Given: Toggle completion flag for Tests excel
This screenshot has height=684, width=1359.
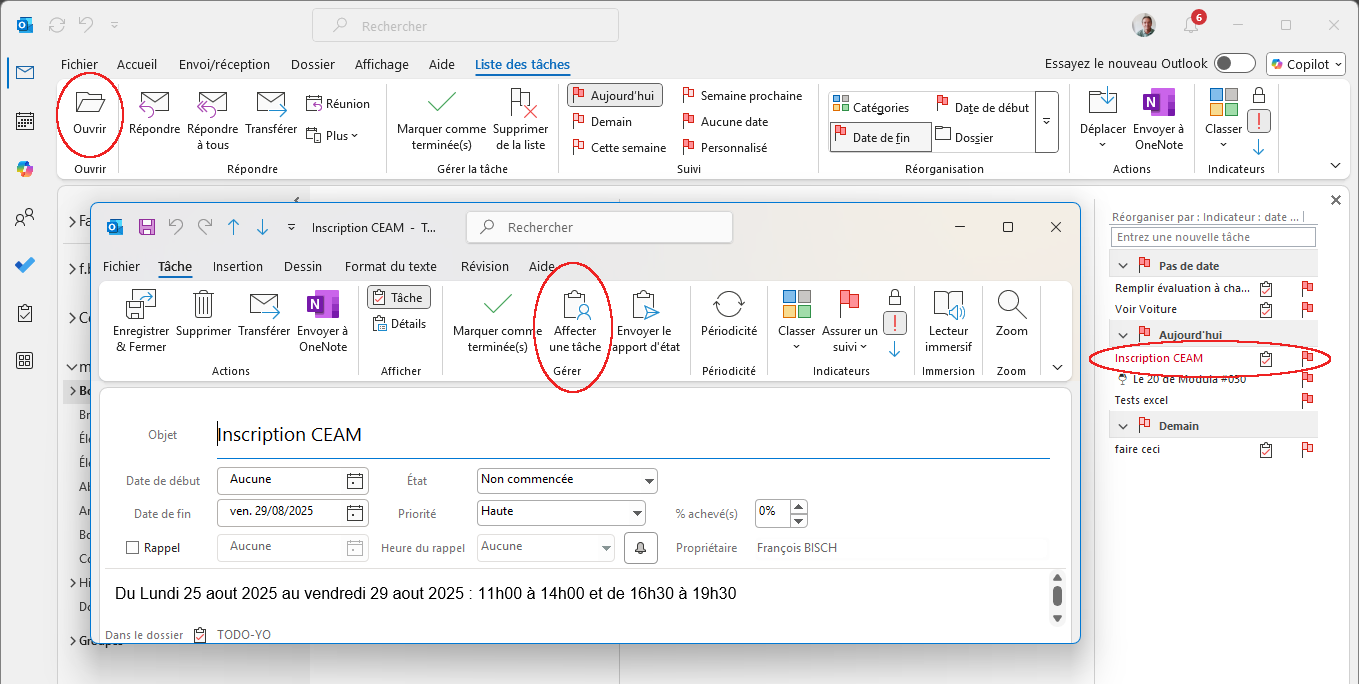Looking at the screenshot, I should tap(1306, 400).
